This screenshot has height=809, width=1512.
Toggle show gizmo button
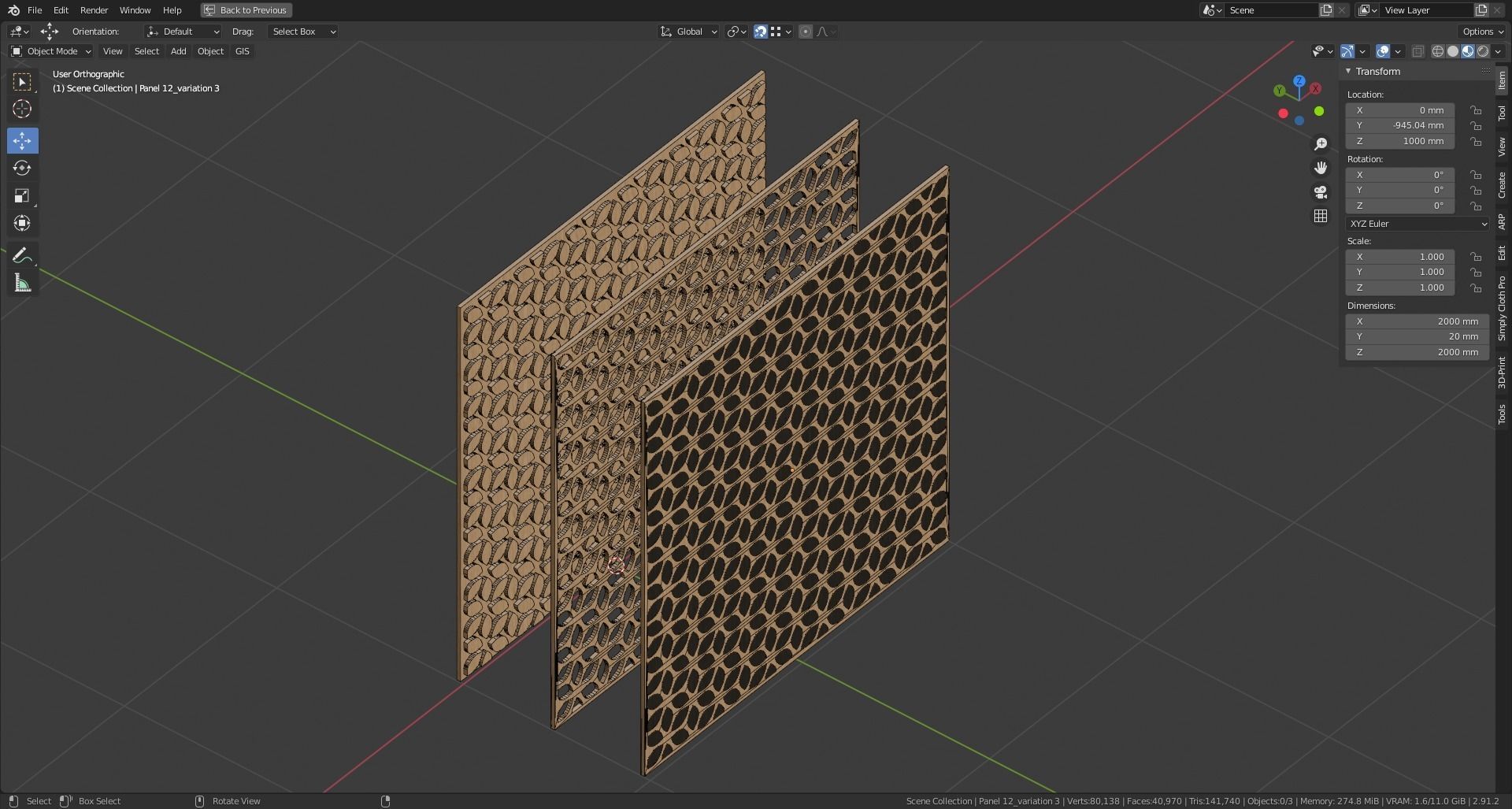coord(1347,51)
